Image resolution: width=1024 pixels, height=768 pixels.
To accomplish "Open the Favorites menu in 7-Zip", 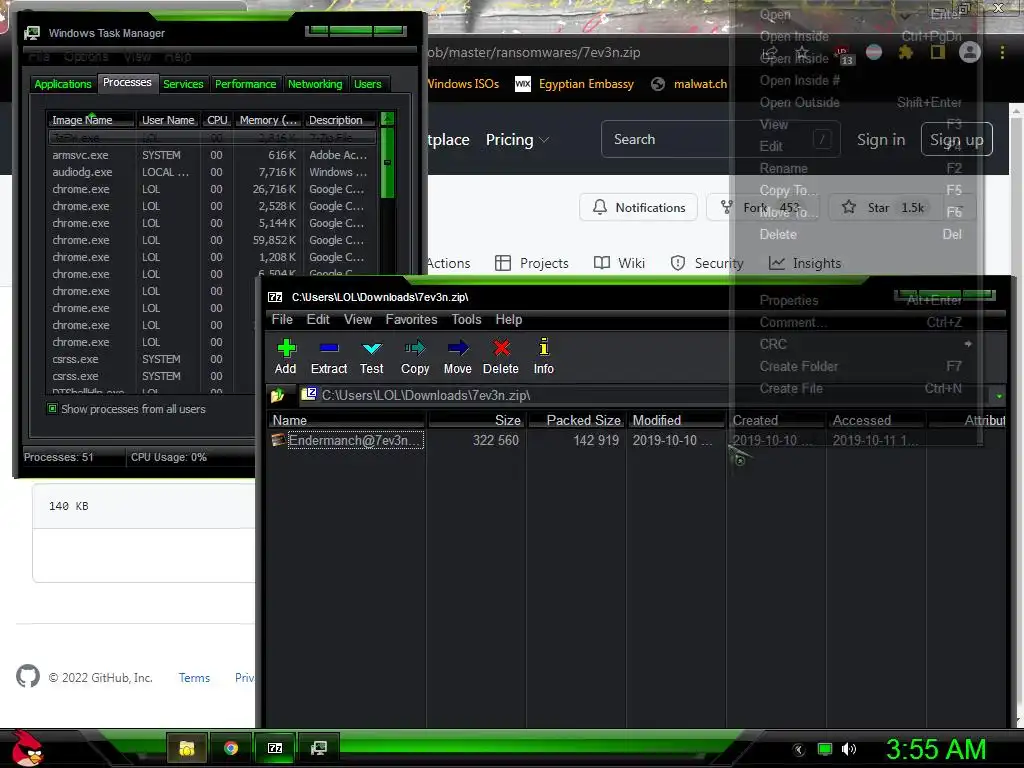I will (411, 319).
